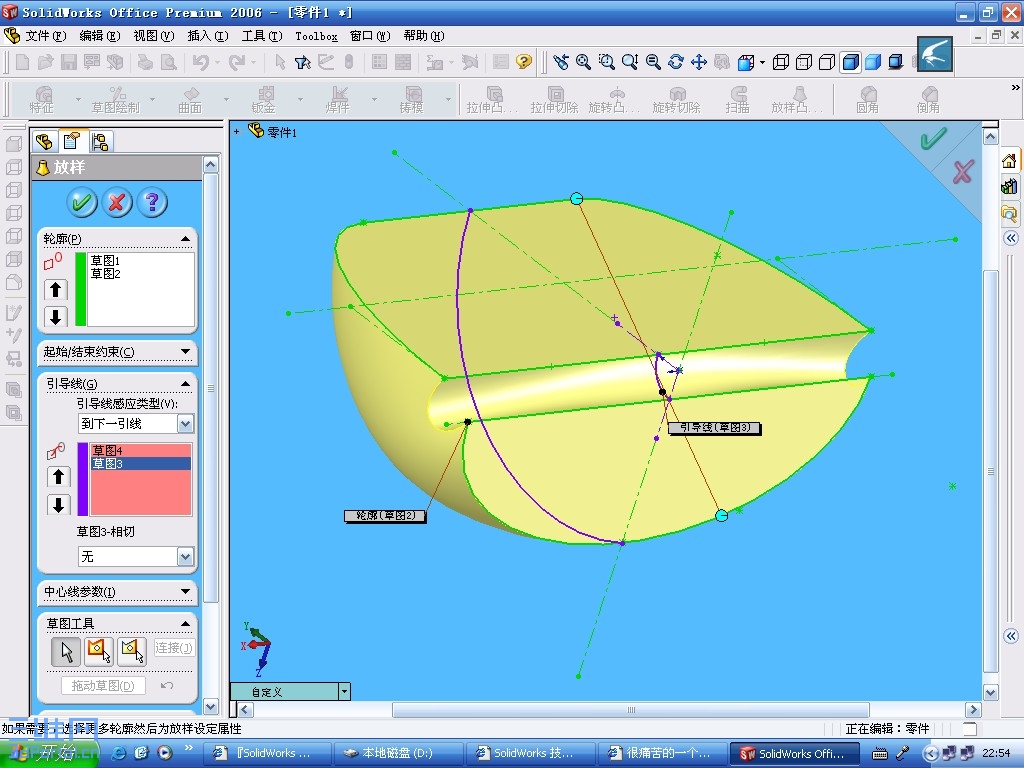Expand the 中心线参数 section

(186, 592)
